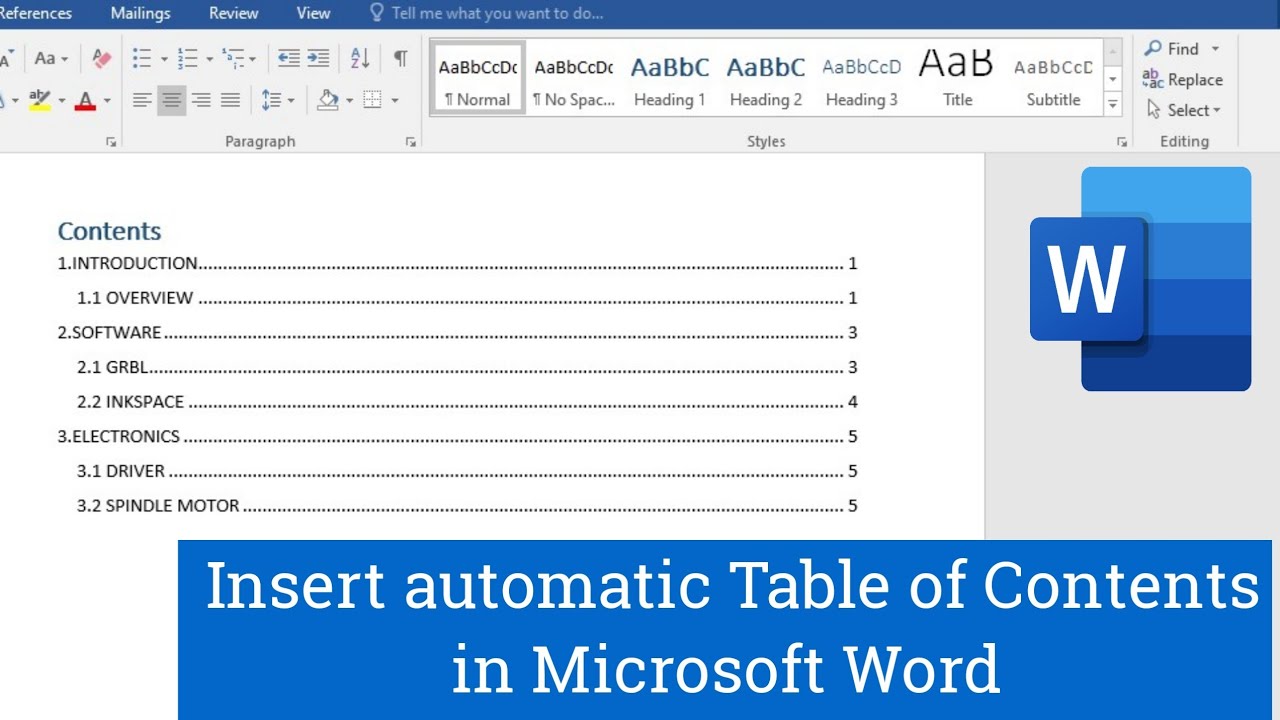Apply the yellow text highlight pen
The height and width of the screenshot is (720, 1280).
[x=39, y=100]
